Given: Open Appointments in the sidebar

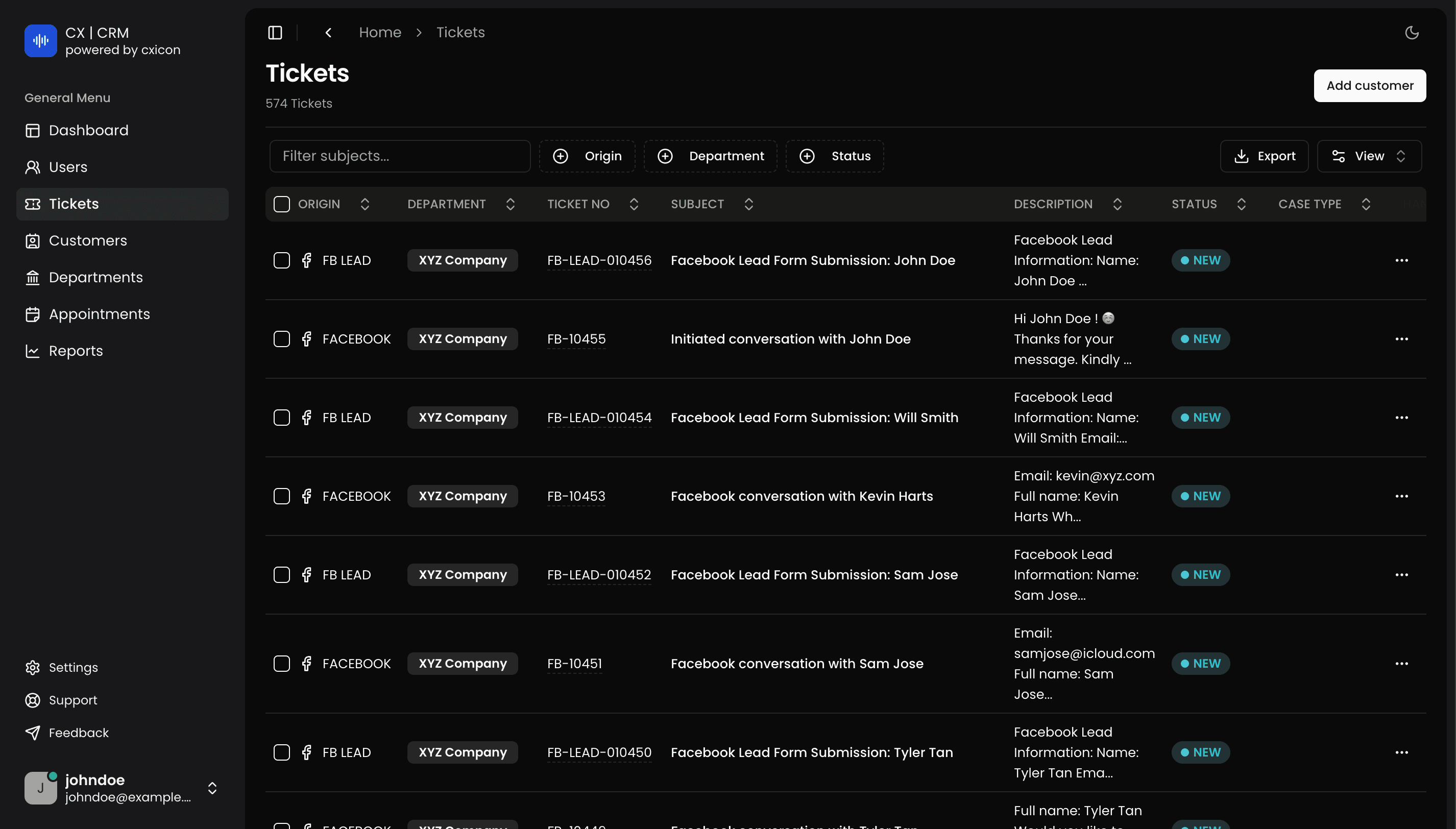Looking at the screenshot, I should pyautogui.click(x=122, y=314).
